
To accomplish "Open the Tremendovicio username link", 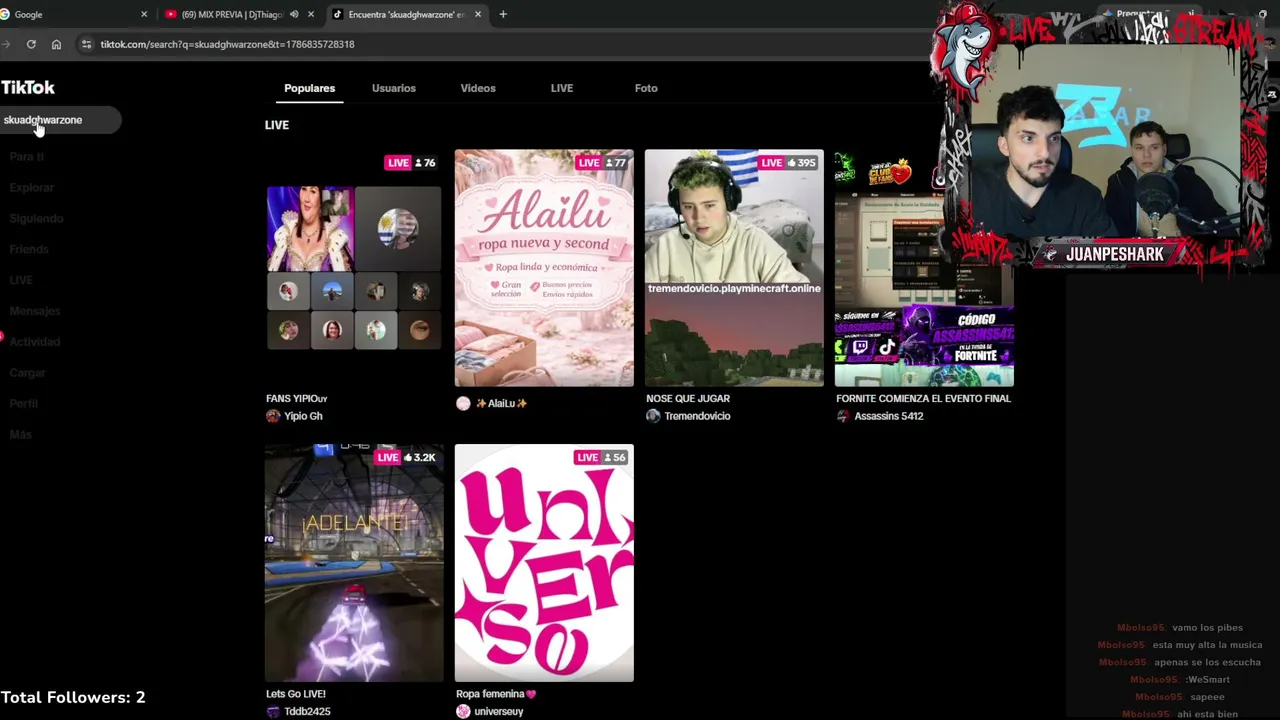I will (697, 416).
